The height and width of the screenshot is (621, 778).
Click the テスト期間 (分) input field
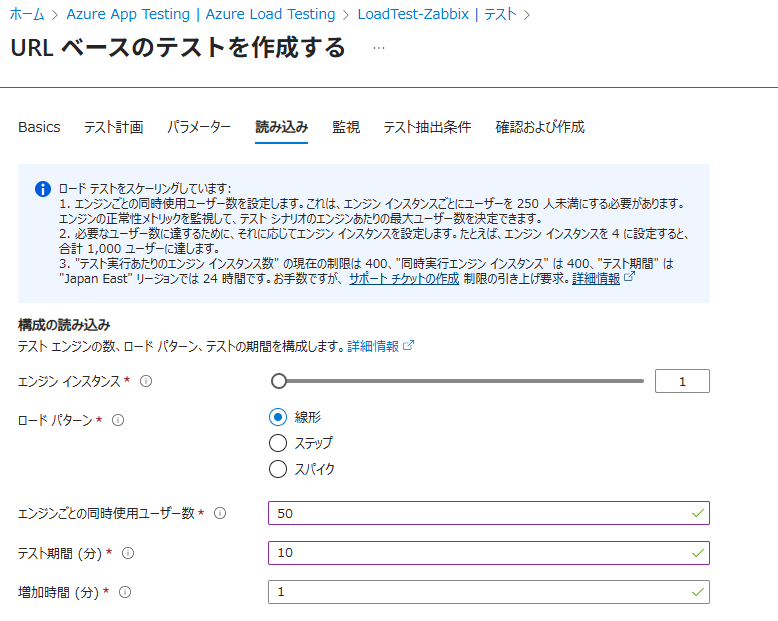click(x=488, y=553)
